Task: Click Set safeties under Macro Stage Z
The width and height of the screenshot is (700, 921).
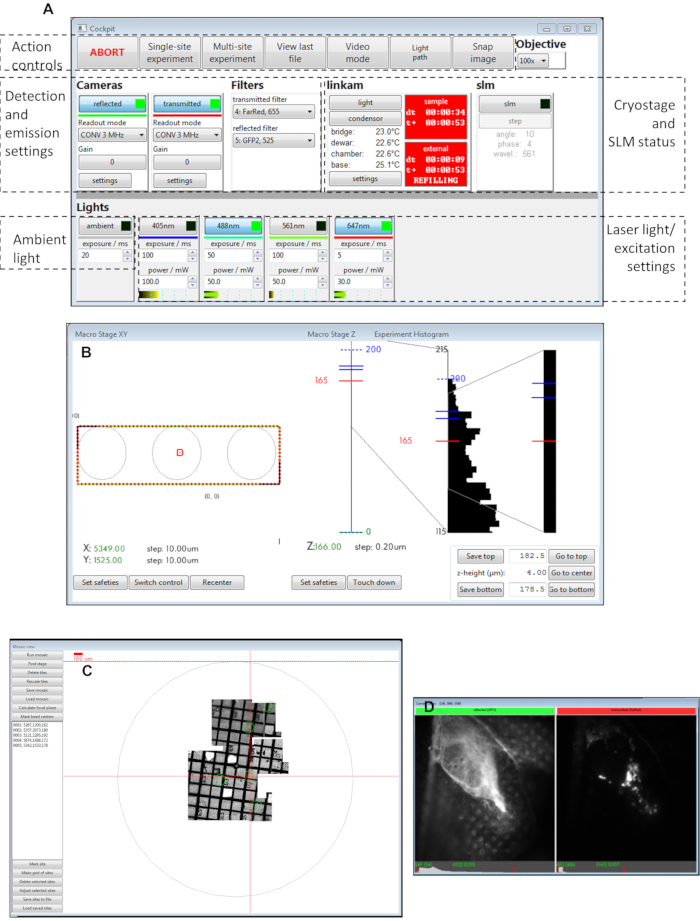Action: coord(319,583)
